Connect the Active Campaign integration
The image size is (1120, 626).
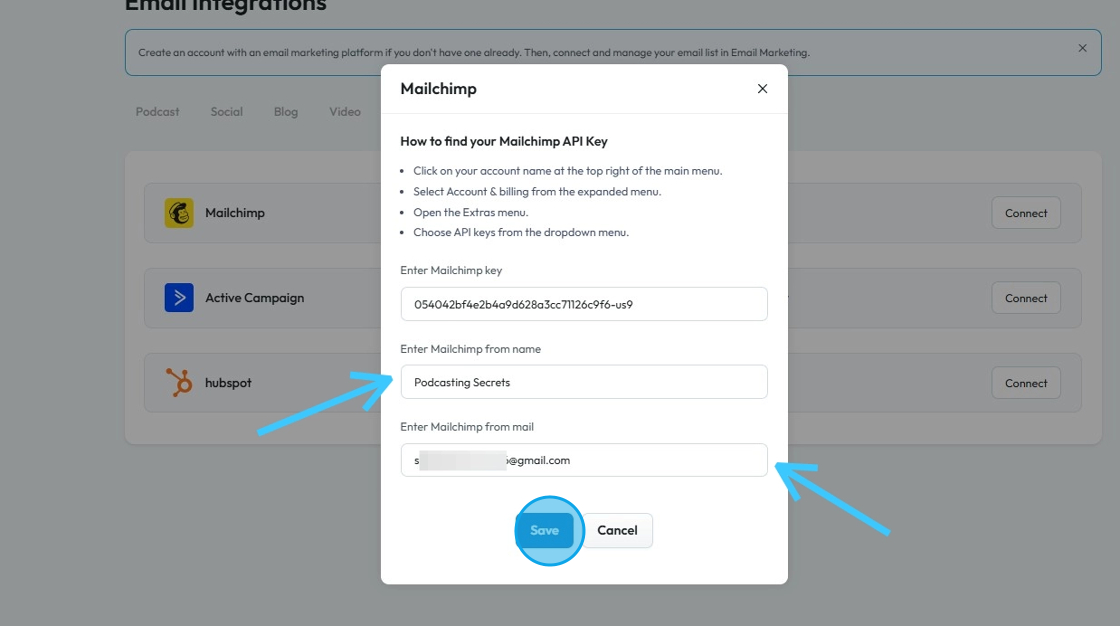point(1026,298)
